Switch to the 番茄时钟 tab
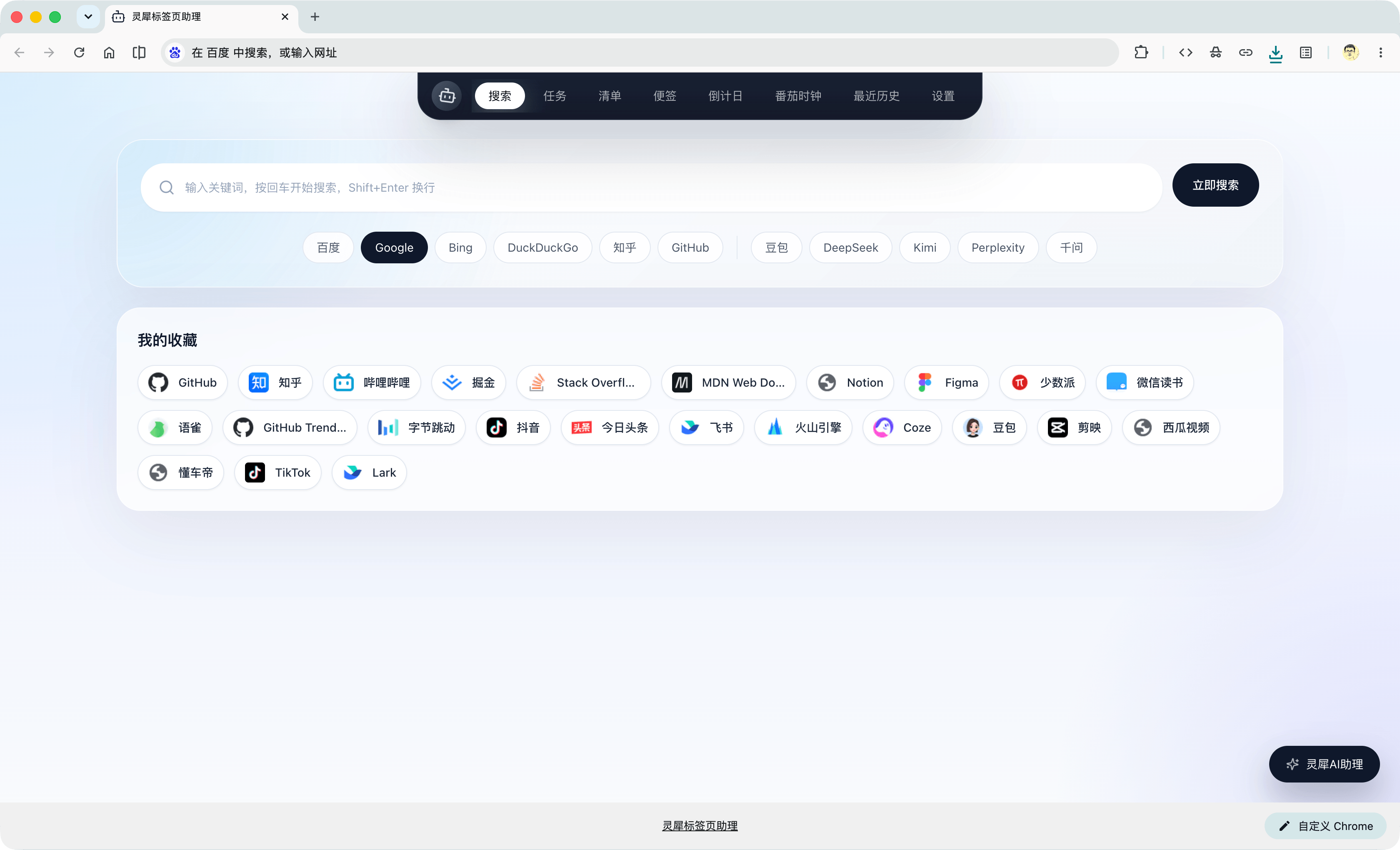 point(798,95)
